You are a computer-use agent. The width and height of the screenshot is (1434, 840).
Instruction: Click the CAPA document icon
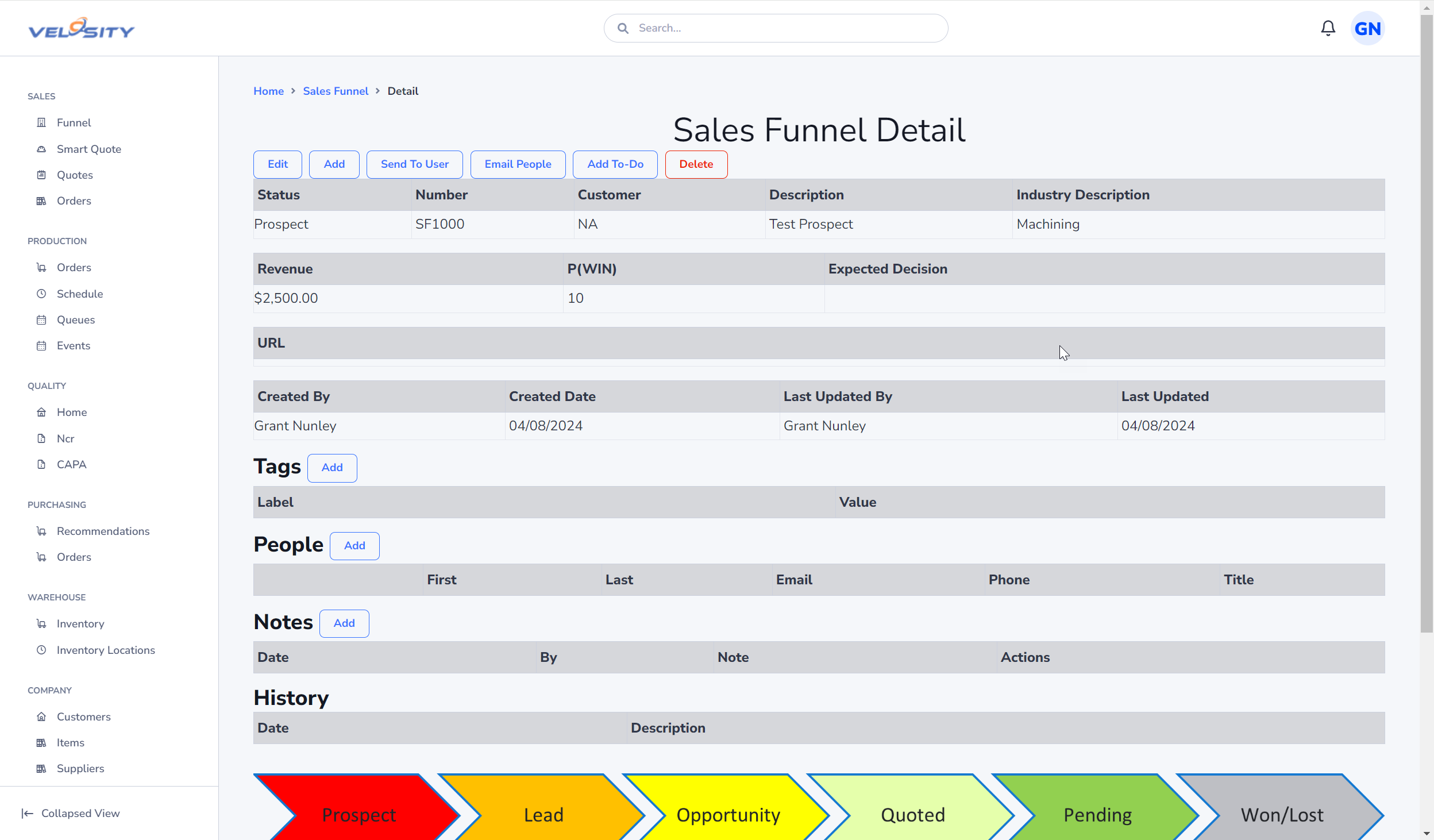click(x=41, y=464)
